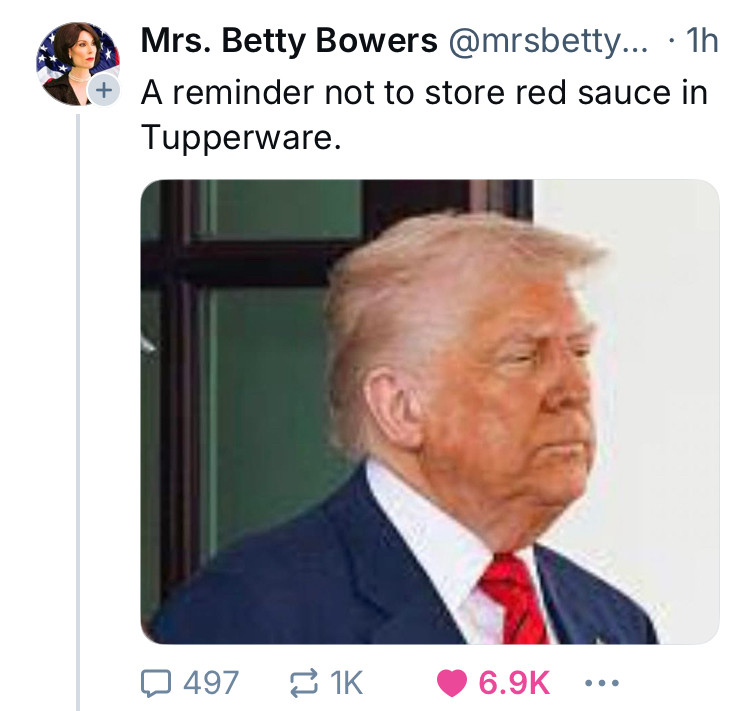This screenshot has width=750, height=711.
Task: Unlike the post via pink heart
Action: click(x=452, y=683)
